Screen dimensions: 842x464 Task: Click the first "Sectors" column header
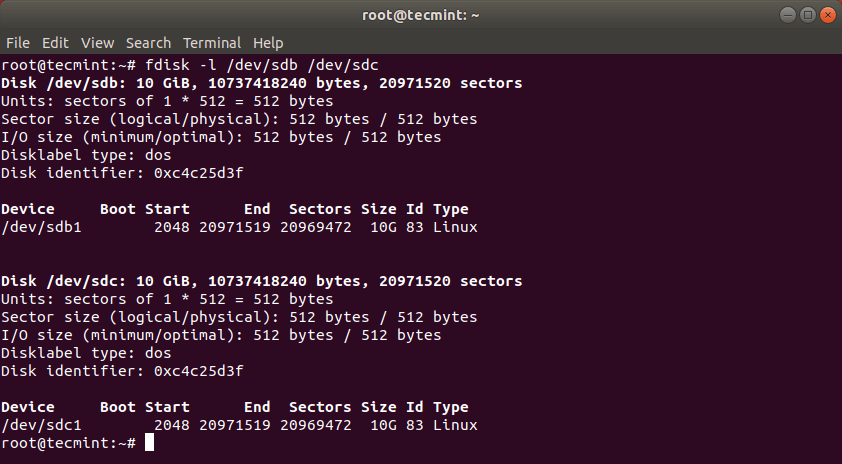(320, 209)
